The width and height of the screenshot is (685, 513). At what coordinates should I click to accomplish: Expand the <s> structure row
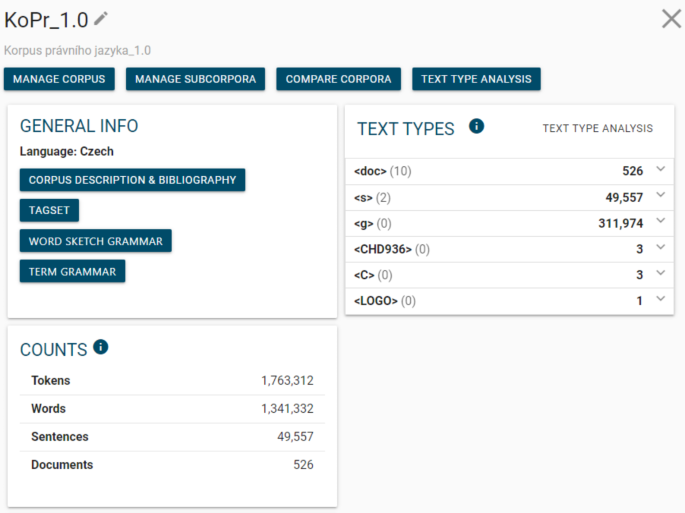point(660,196)
